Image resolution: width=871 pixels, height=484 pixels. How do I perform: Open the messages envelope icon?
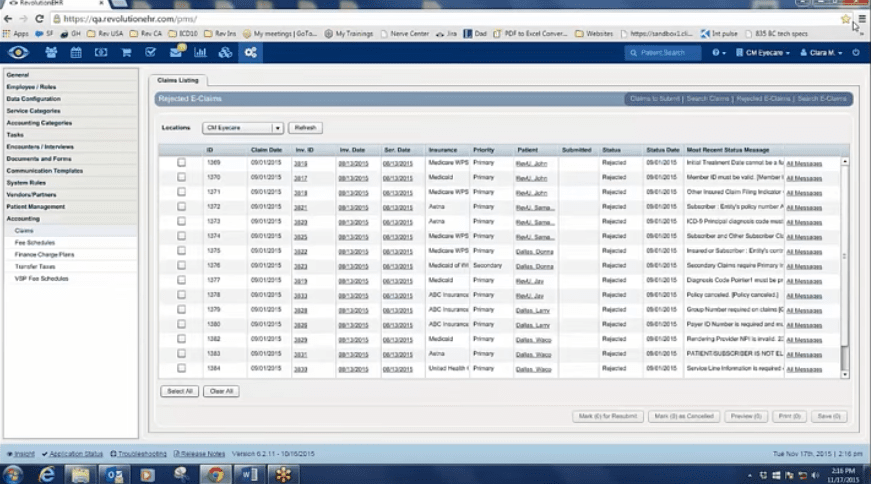click(175, 52)
